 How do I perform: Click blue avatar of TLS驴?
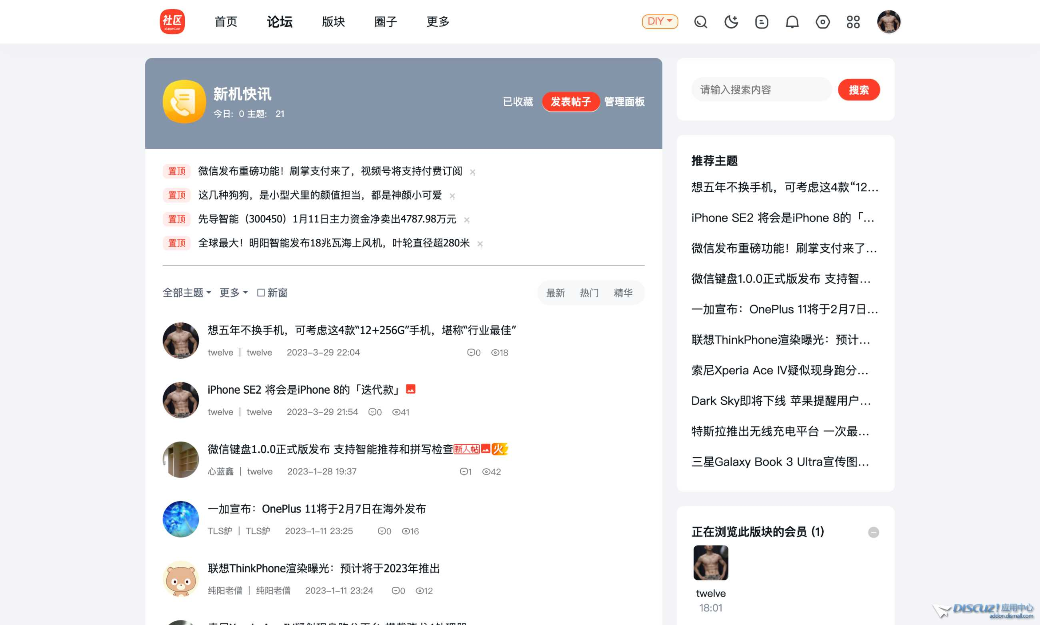coord(180,520)
